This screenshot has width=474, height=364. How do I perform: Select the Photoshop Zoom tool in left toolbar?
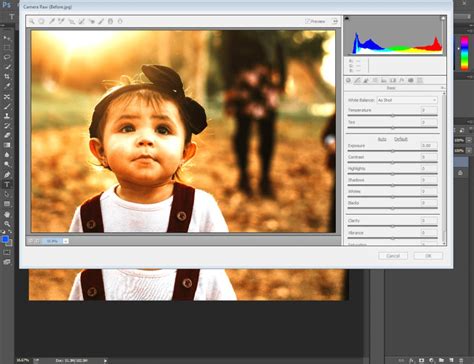pos(7,224)
